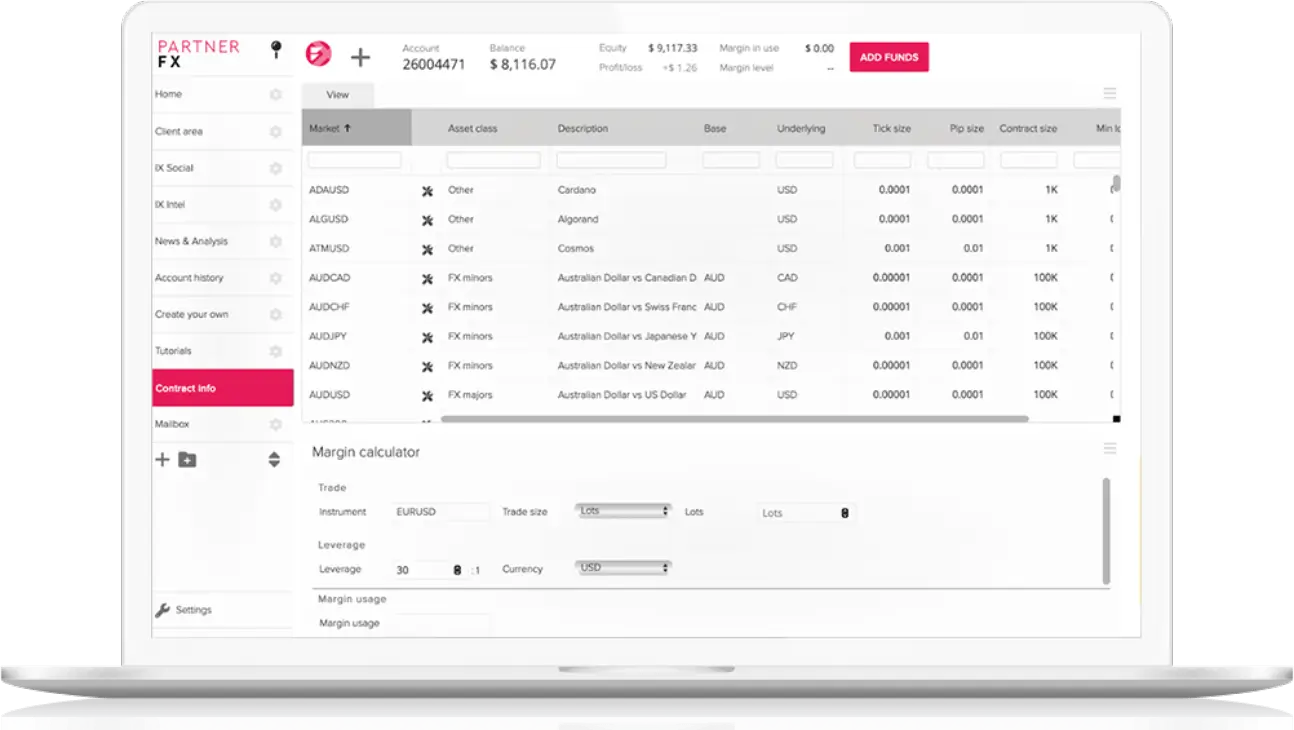1294x730 pixels.
Task: Click the plus icon at the sidebar bottom
Action: [x=162, y=460]
